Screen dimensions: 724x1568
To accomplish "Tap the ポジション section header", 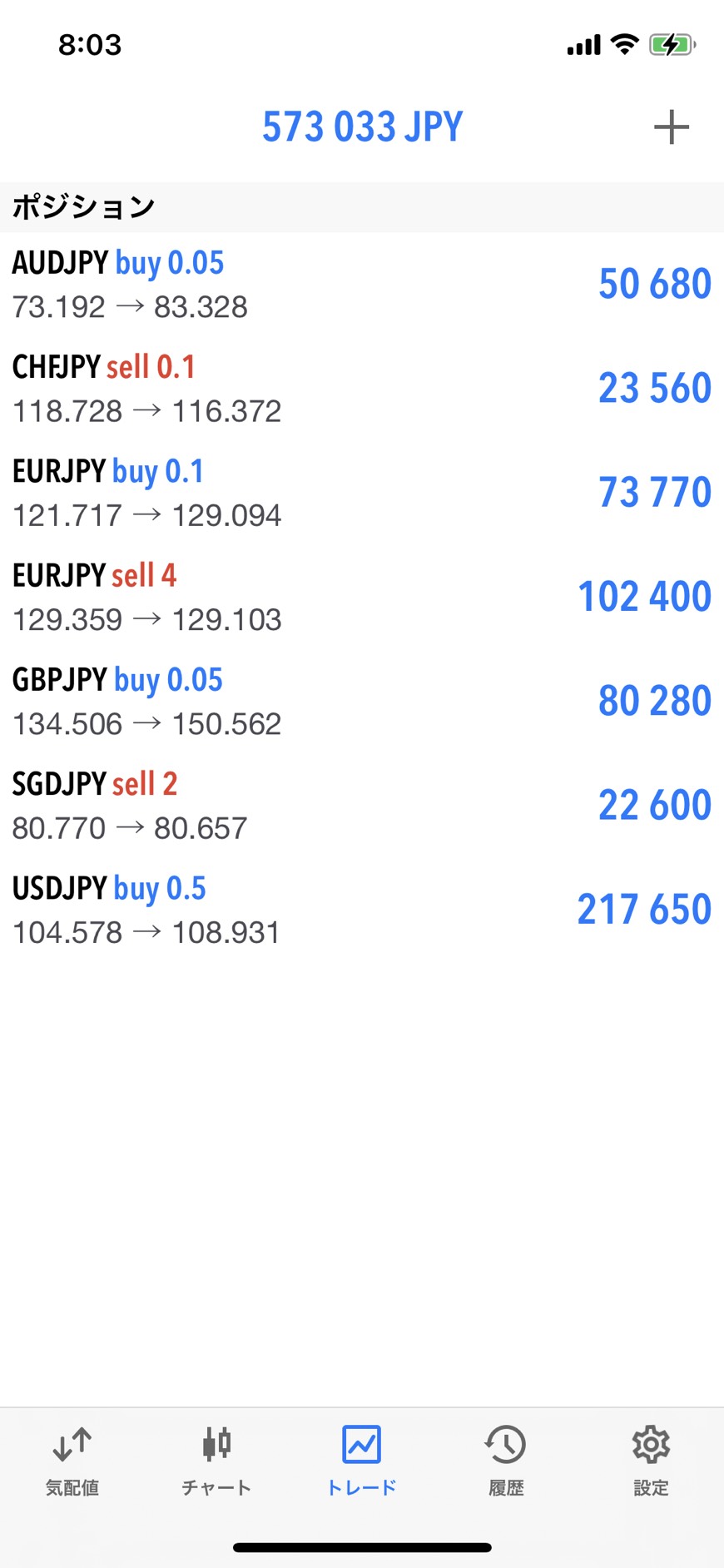I will click(83, 206).
